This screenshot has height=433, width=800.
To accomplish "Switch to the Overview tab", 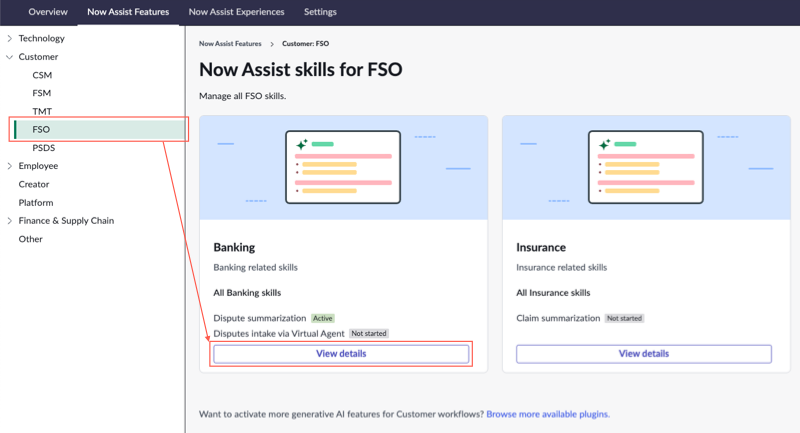I will coord(48,12).
